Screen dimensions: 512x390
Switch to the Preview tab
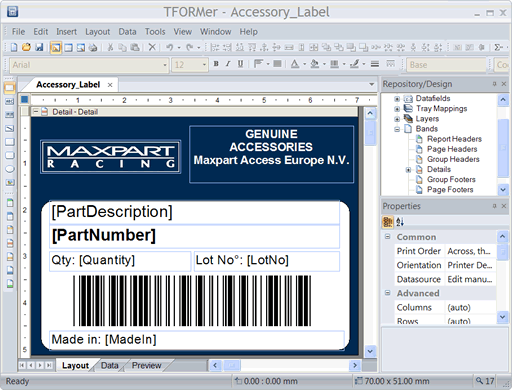click(x=146, y=365)
